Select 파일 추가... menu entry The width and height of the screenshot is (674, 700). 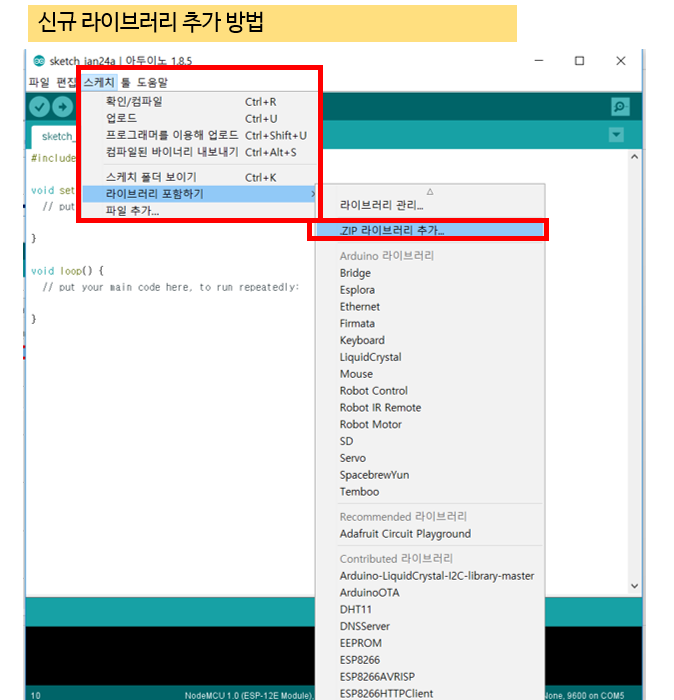pyautogui.click(x=200, y=211)
